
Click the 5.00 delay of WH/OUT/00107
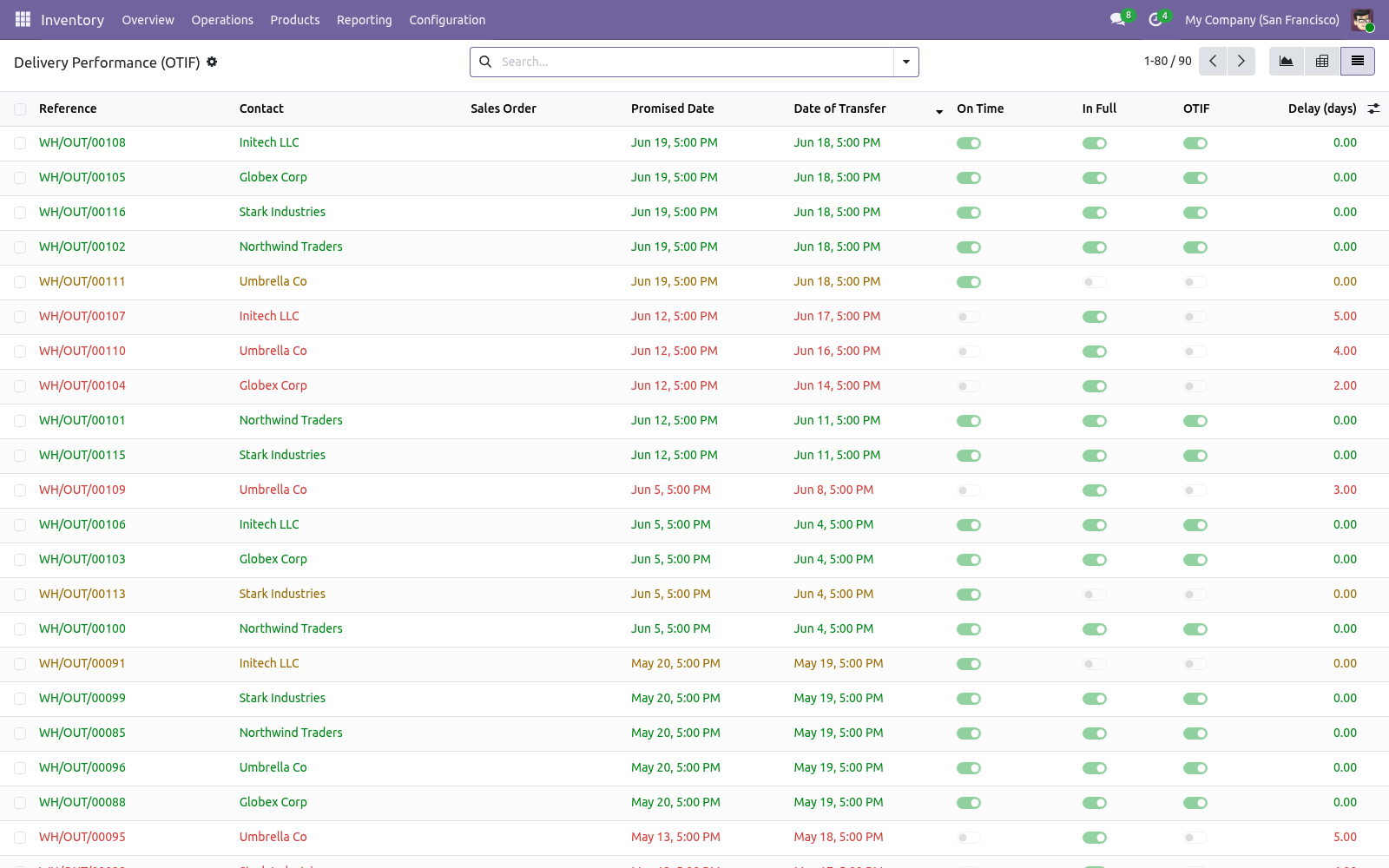(x=1345, y=316)
